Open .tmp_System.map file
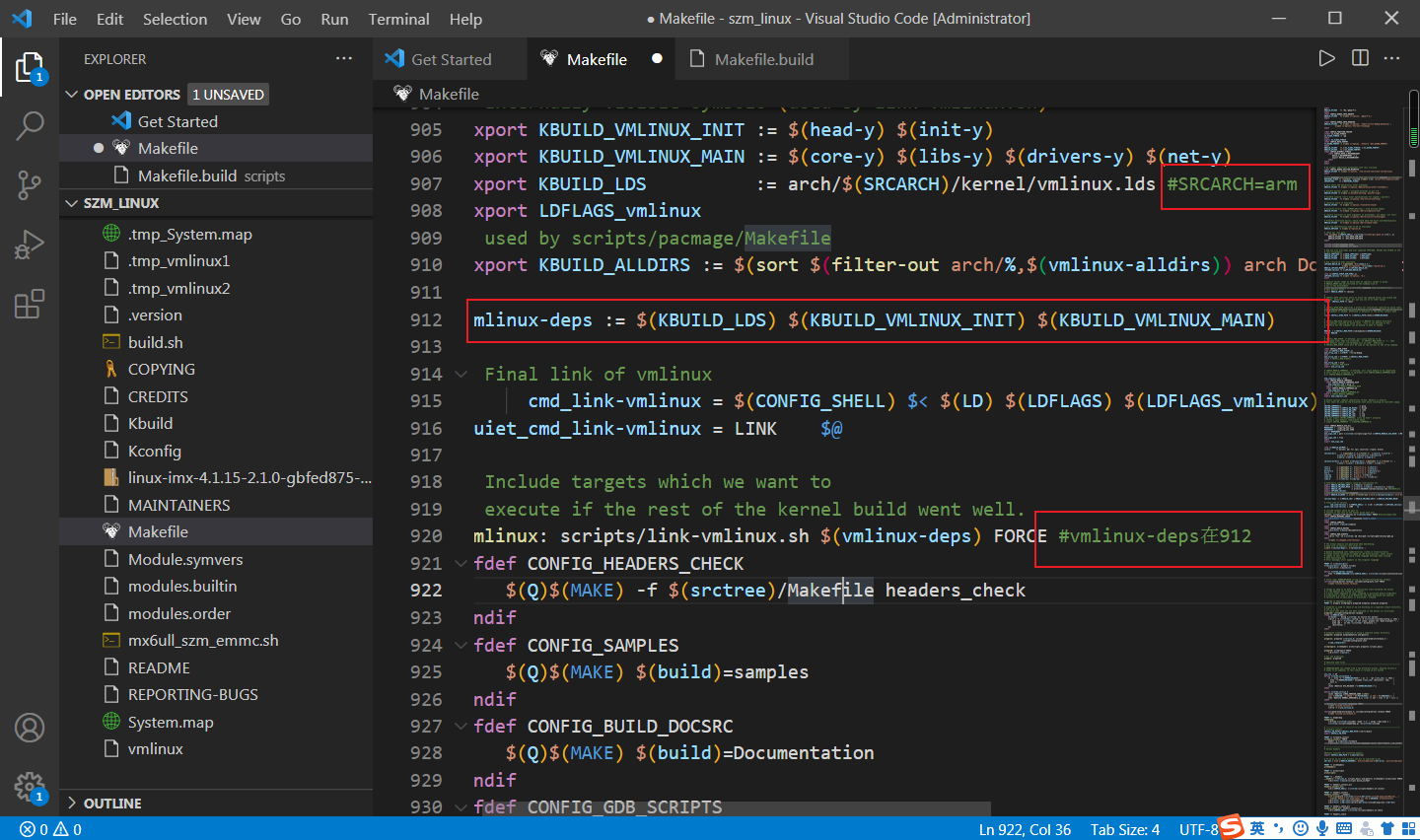This screenshot has width=1420, height=840. tap(216, 234)
